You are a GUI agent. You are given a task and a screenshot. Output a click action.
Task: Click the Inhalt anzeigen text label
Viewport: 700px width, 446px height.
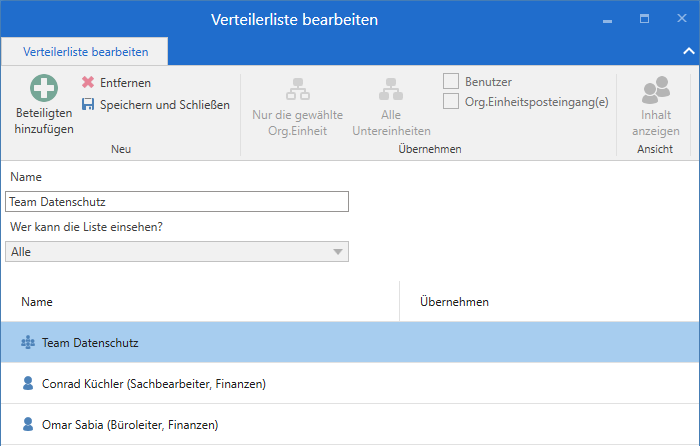tap(656, 123)
